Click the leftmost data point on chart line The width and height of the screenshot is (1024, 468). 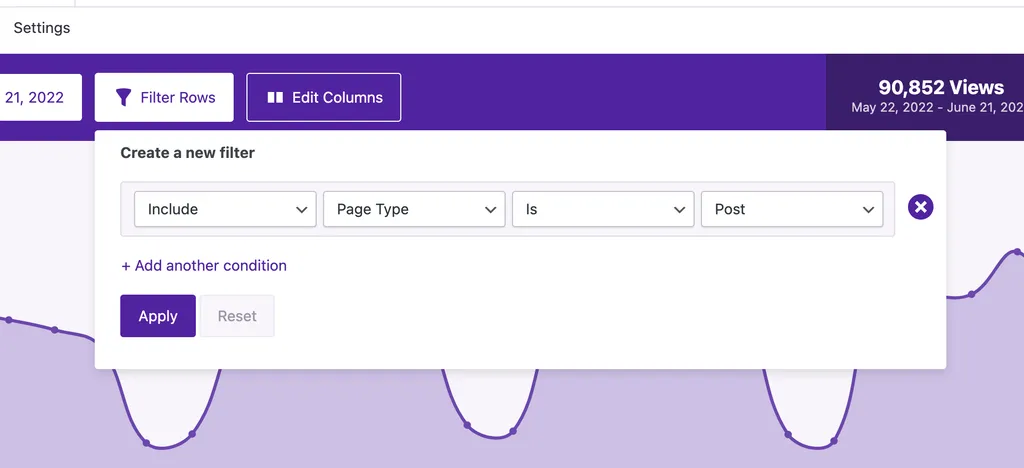pyautogui.click(x=9, y=320)
